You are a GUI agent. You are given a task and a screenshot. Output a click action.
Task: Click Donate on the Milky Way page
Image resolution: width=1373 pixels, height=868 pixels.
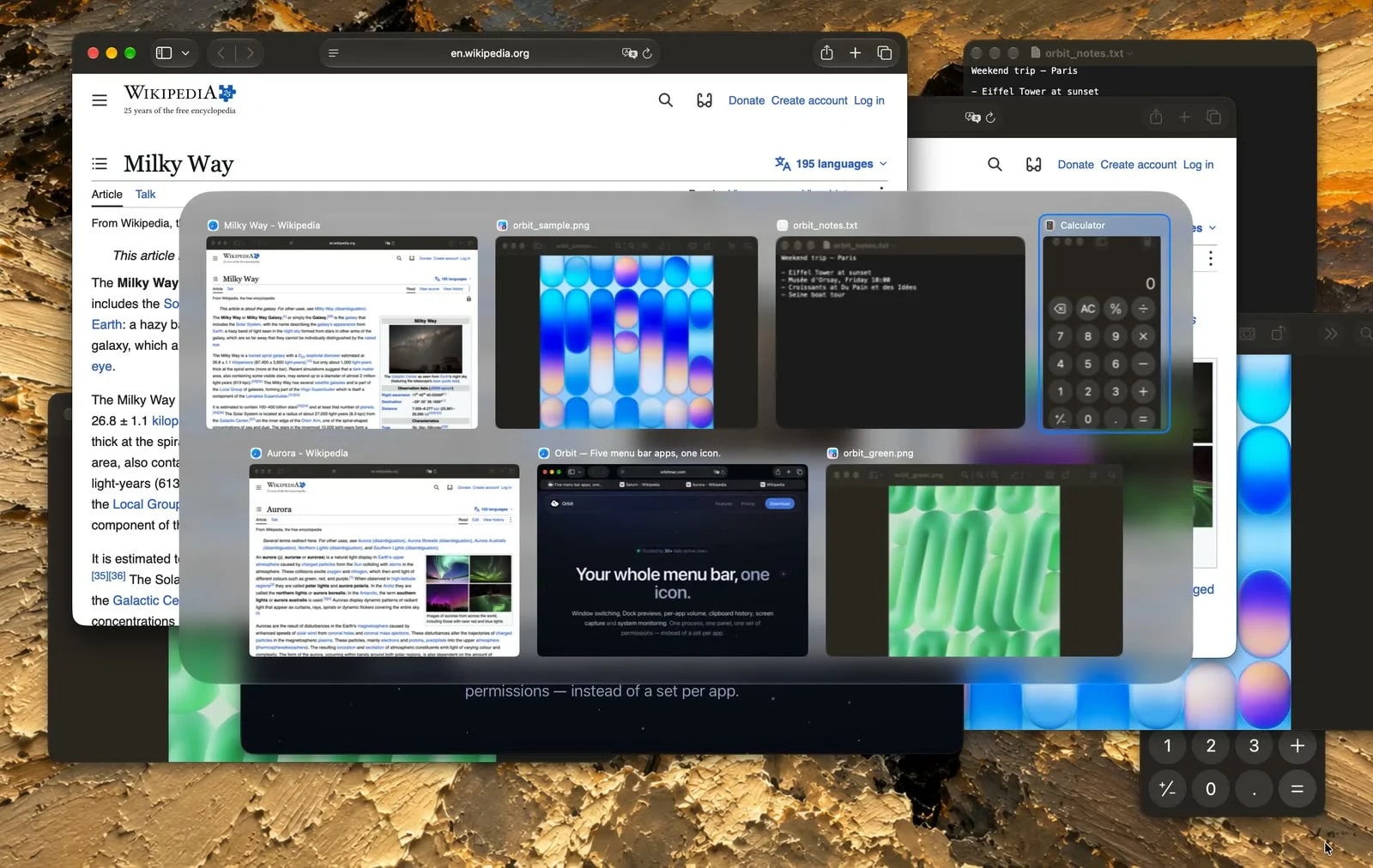click(x=747, y=100)
